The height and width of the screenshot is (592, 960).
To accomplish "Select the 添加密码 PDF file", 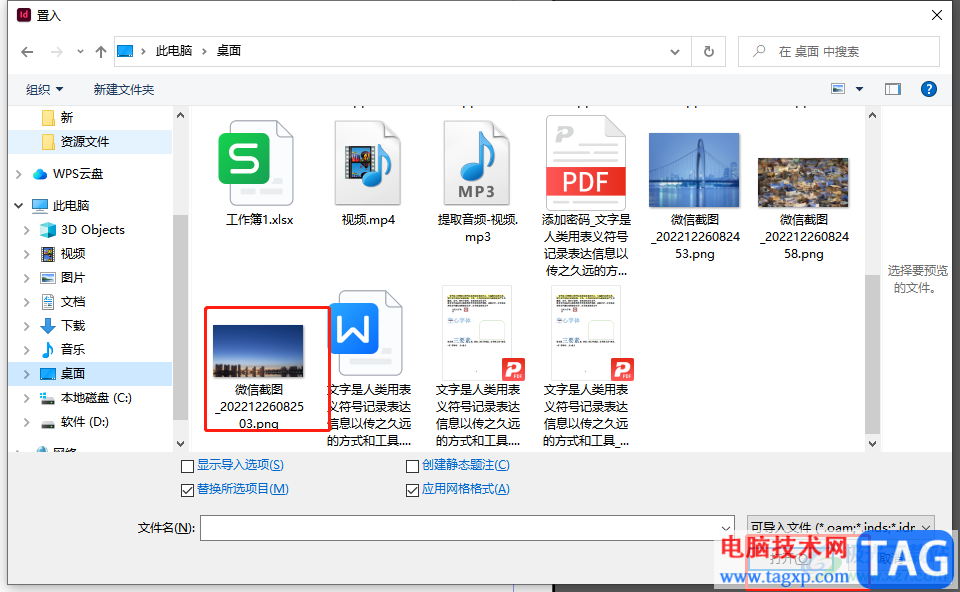I will point(586,196).
